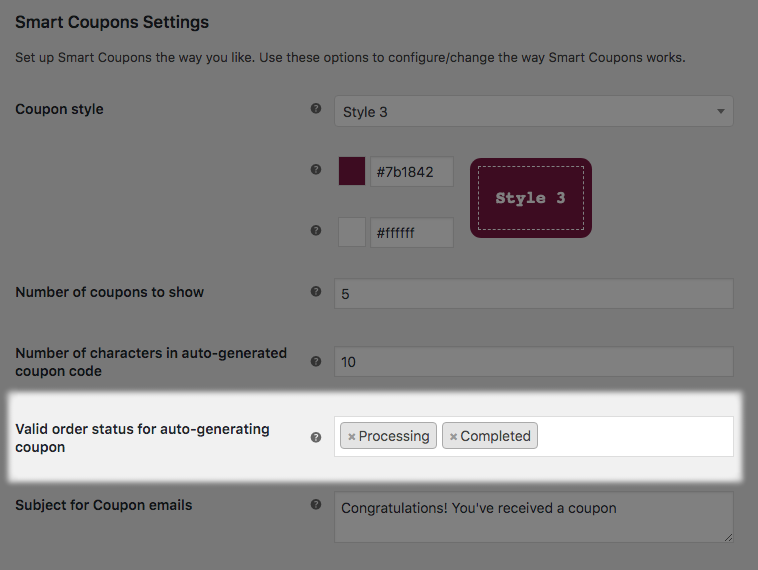758x570 pixels.
Task: Click the dark maroon color swatch
Action: coord(352,171)
